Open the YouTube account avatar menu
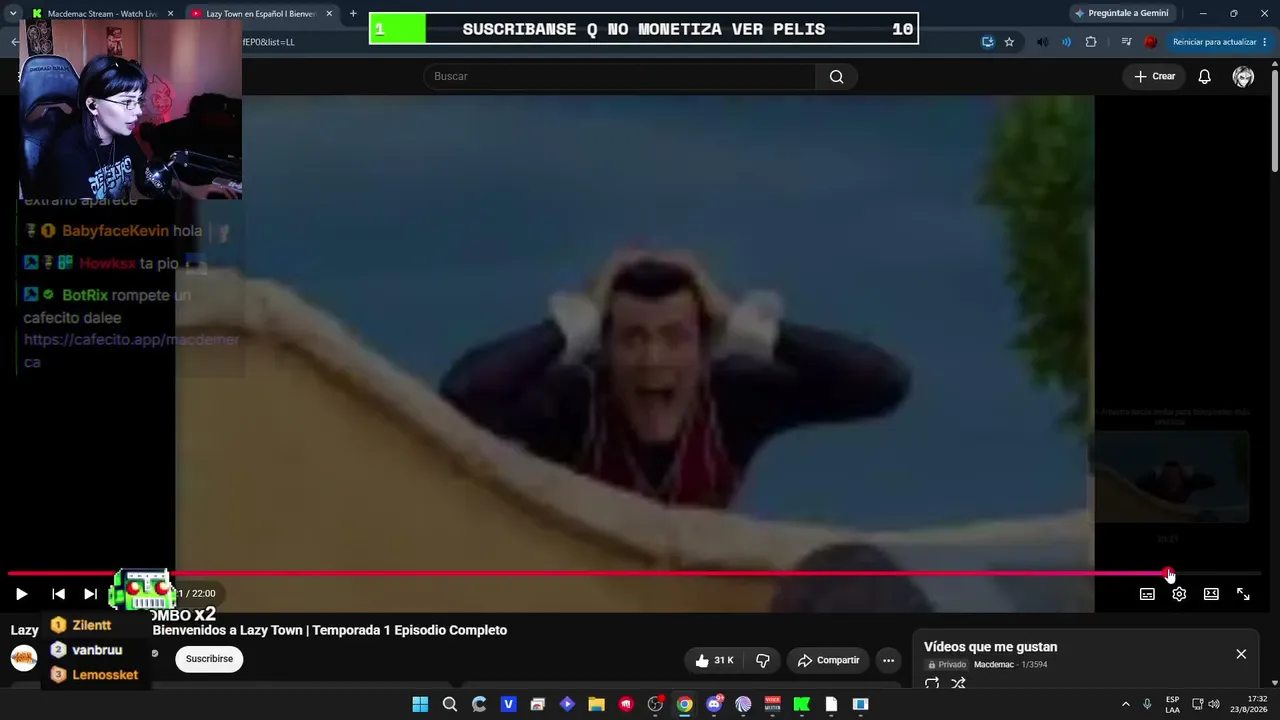The width and height of the screenshot is (1280, 720). point(1243,77)
